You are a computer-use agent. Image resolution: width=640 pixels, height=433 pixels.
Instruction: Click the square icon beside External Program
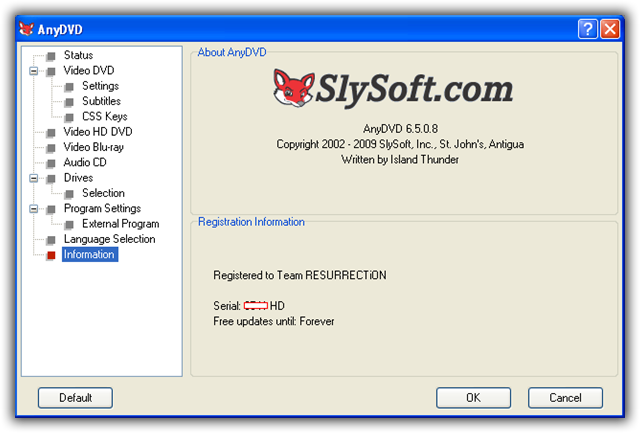69,224
